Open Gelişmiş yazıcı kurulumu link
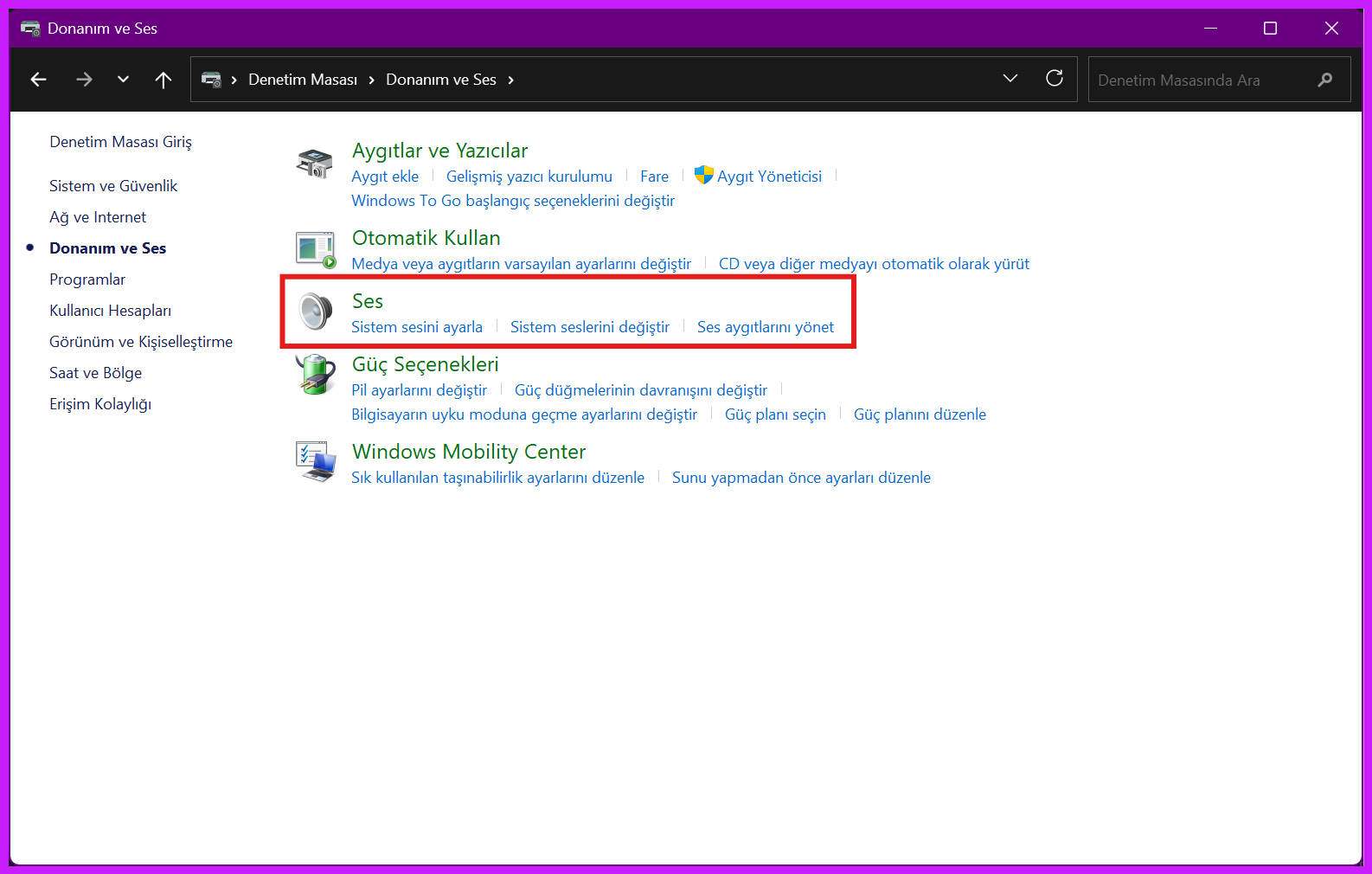This screenshot has width=1372, height=874. [529, 177]
